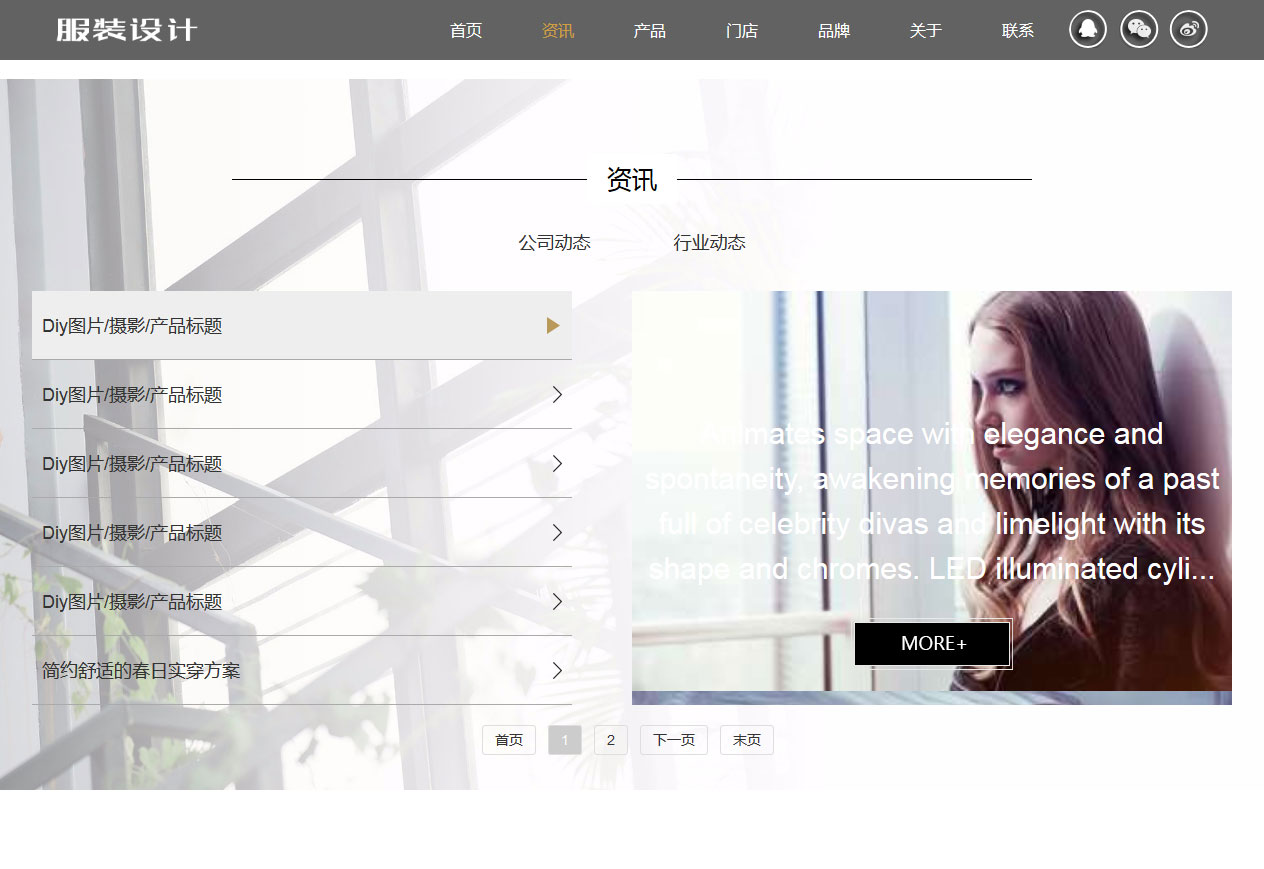
Task: Open the WeChat icon link
Action: click(x=1138, y=30)
